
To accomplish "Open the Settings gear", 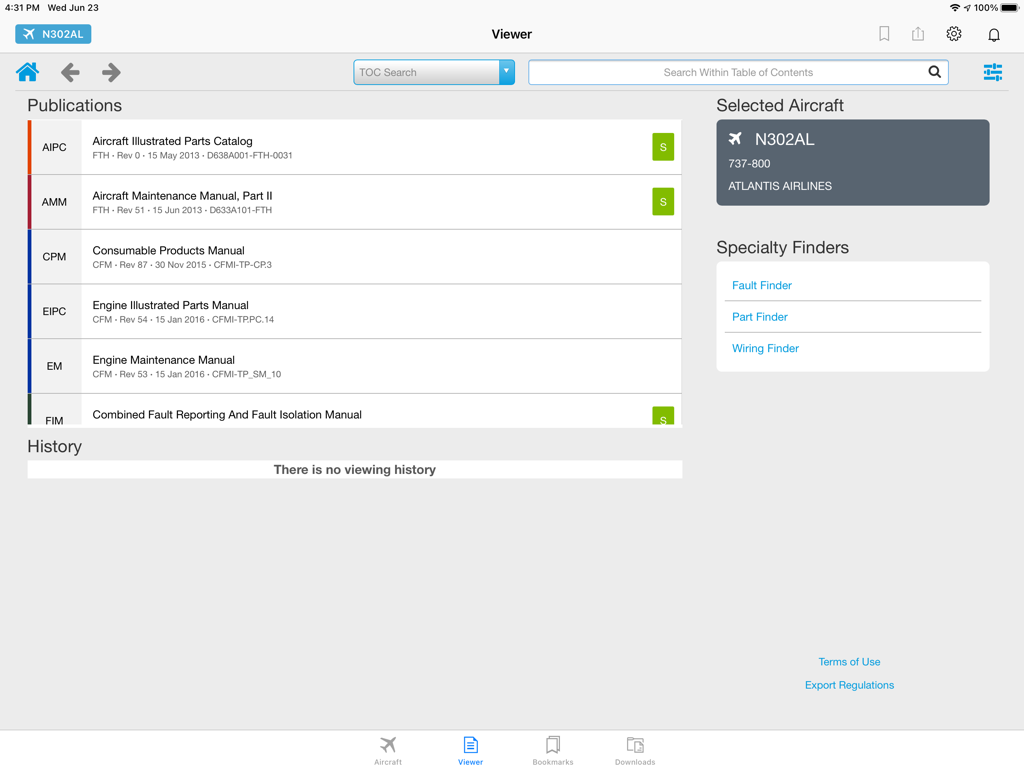I will [x=953, y=33].
